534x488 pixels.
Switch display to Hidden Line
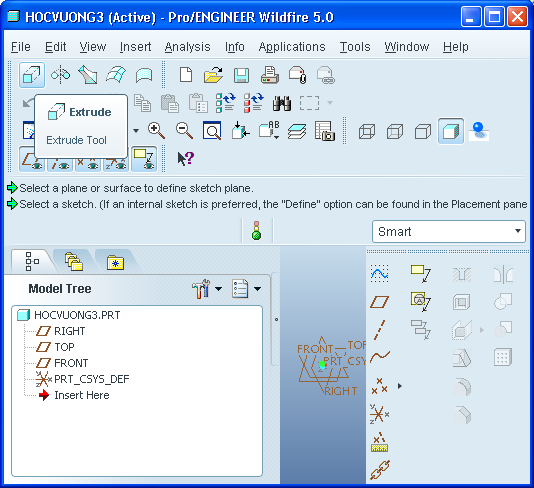click(x=395, y=131)
